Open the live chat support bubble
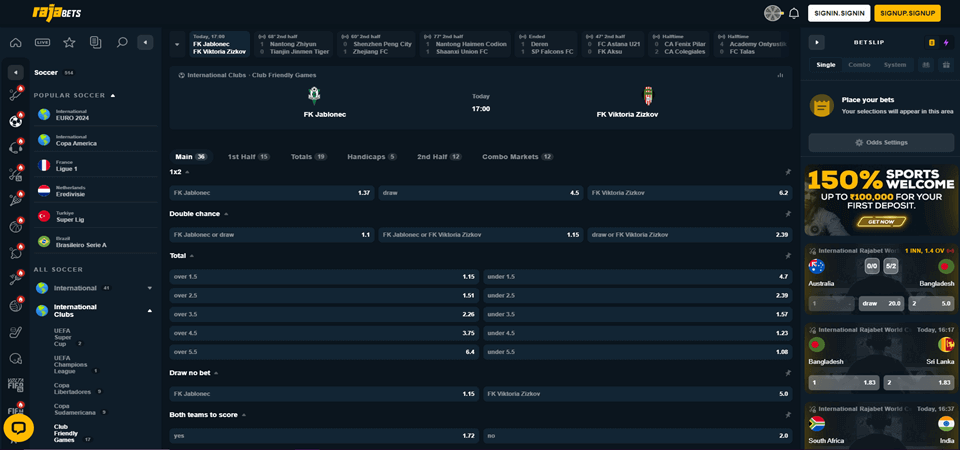960x450 pixels. coord(18,429)
